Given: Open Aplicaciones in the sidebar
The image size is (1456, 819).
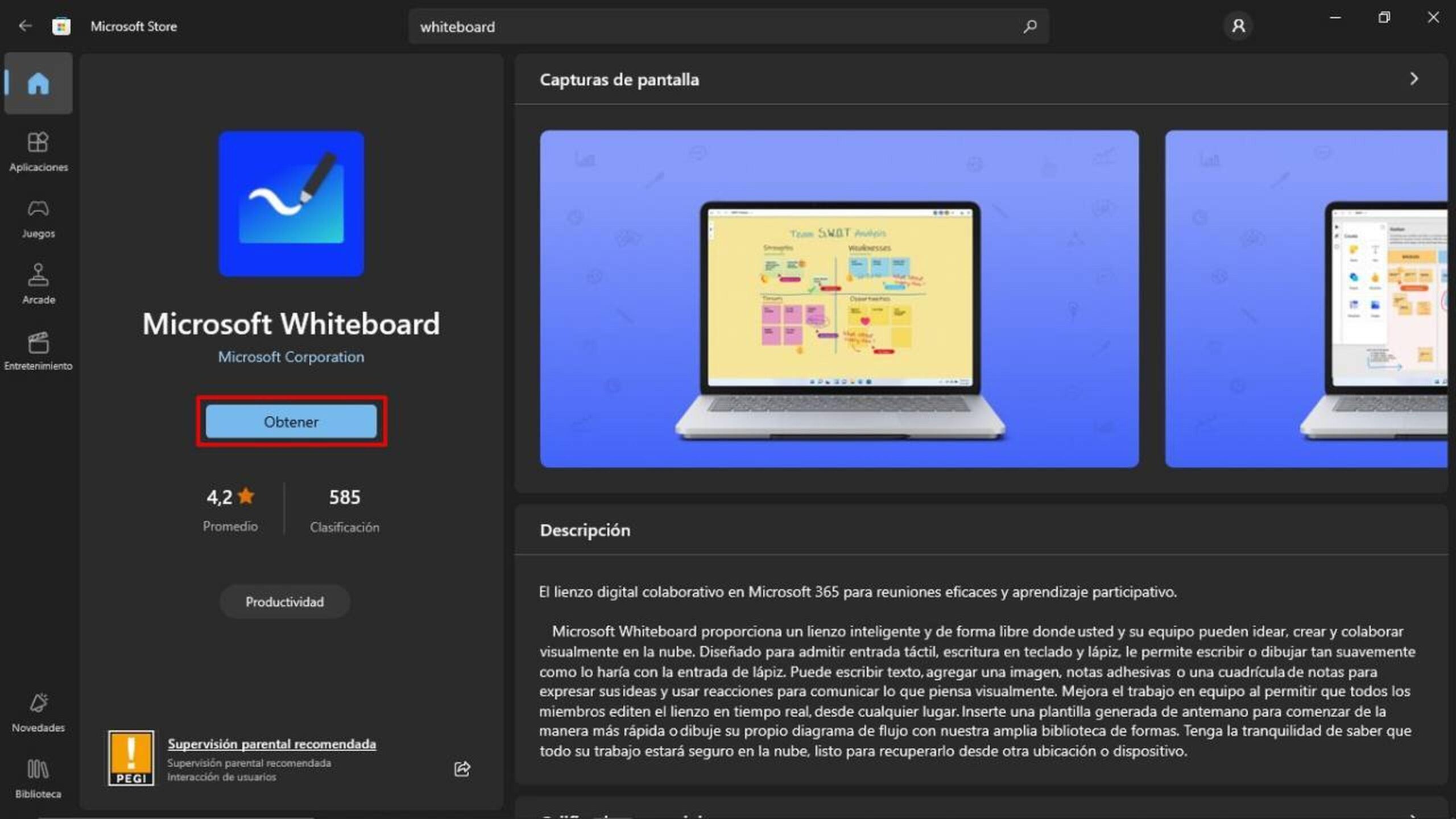Looking at the screenshot, I should pyautogui.click(x=38, y=152).
